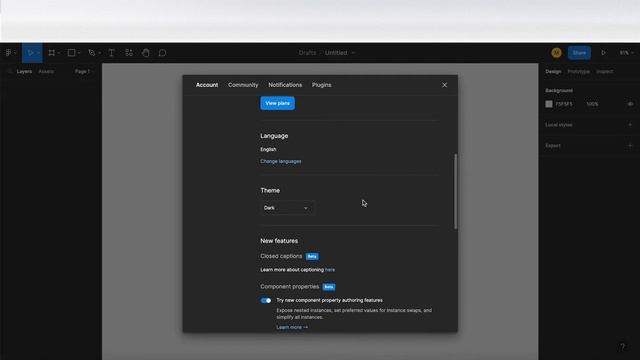Click the background color swatch
The width and height of the screenshot is (640, 360).
click(549, 104)
